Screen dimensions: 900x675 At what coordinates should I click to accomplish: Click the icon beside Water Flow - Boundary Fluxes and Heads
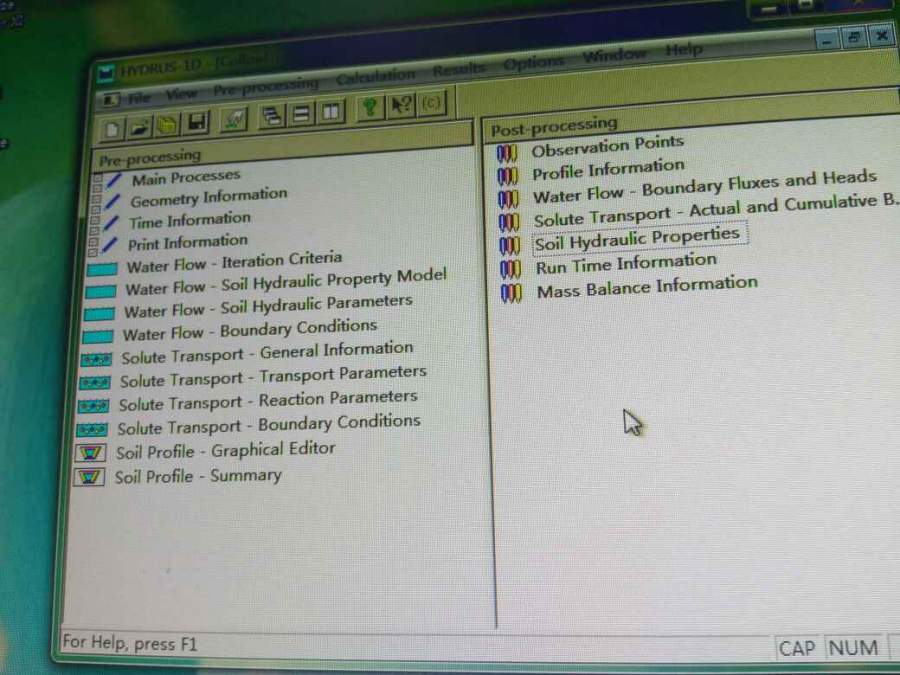click(x=509, y=199)
